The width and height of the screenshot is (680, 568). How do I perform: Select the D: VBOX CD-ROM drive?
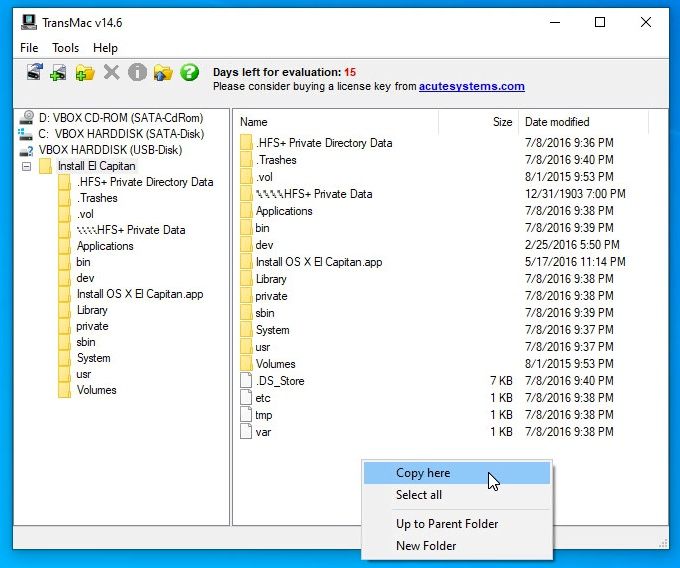tap(120, 118)
